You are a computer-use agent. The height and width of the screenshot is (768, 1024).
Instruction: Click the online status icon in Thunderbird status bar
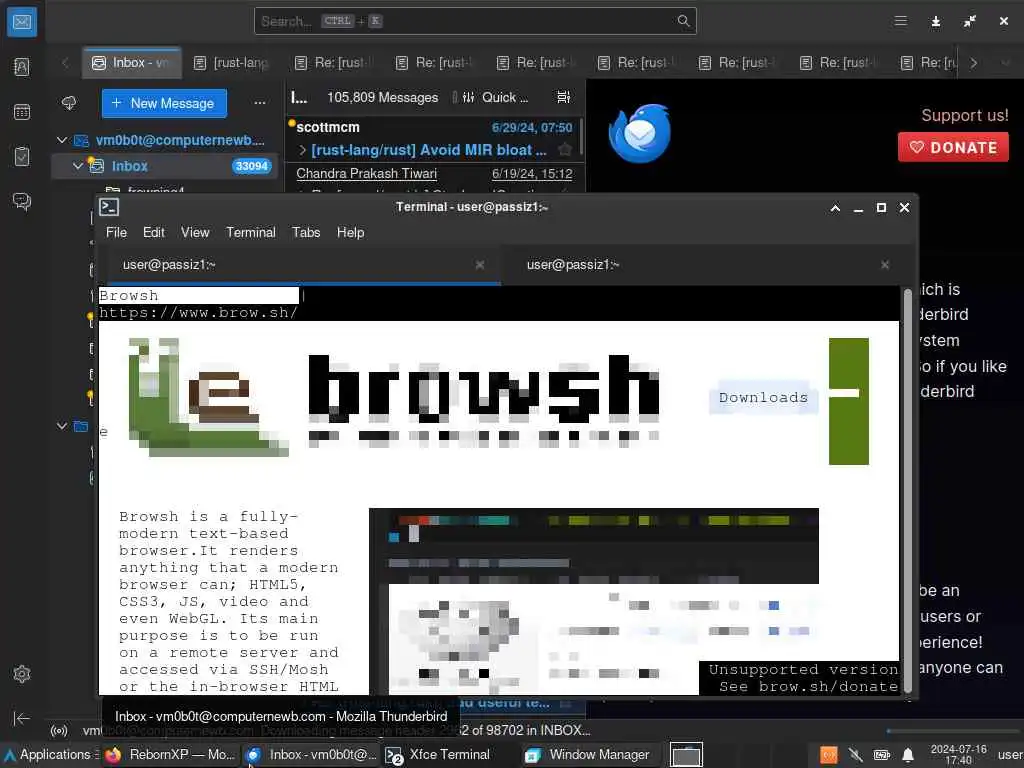tap(59, 731)
